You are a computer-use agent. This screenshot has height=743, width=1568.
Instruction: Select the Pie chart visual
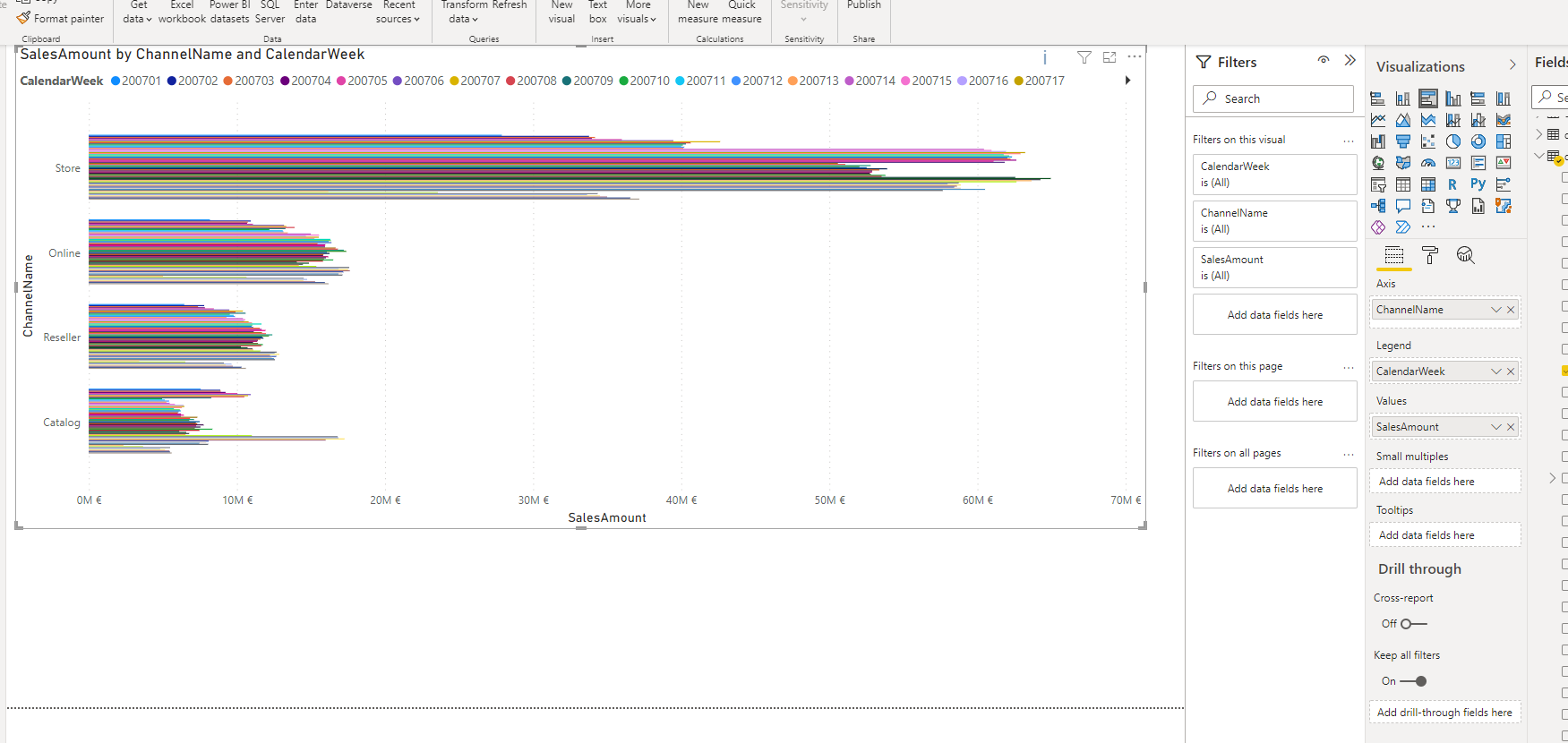1453,141
